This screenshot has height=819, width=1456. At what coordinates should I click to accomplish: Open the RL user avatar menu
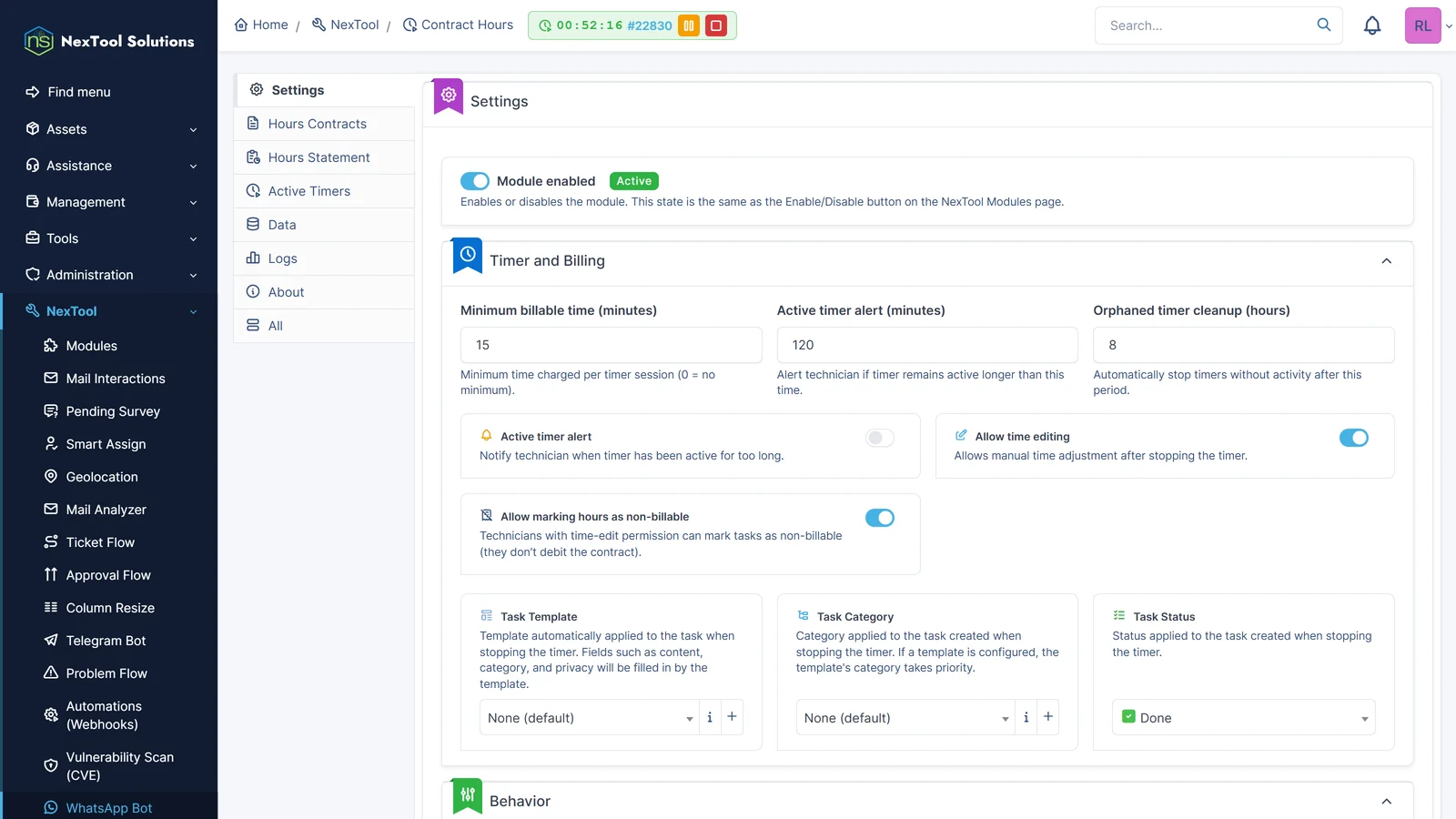pyautogui.click(x=1423, y=25)
